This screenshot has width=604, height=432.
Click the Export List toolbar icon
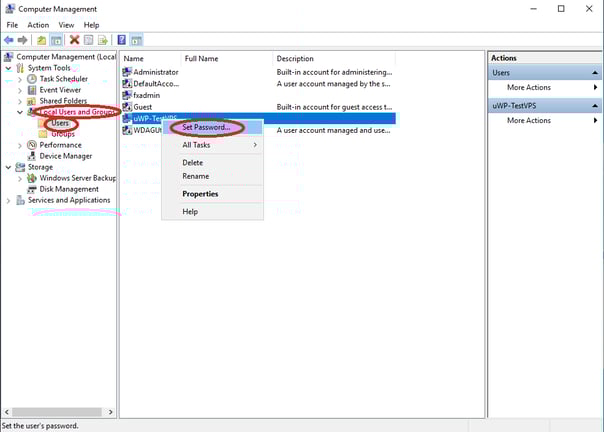pyautogui.click(x=103, y=40)
